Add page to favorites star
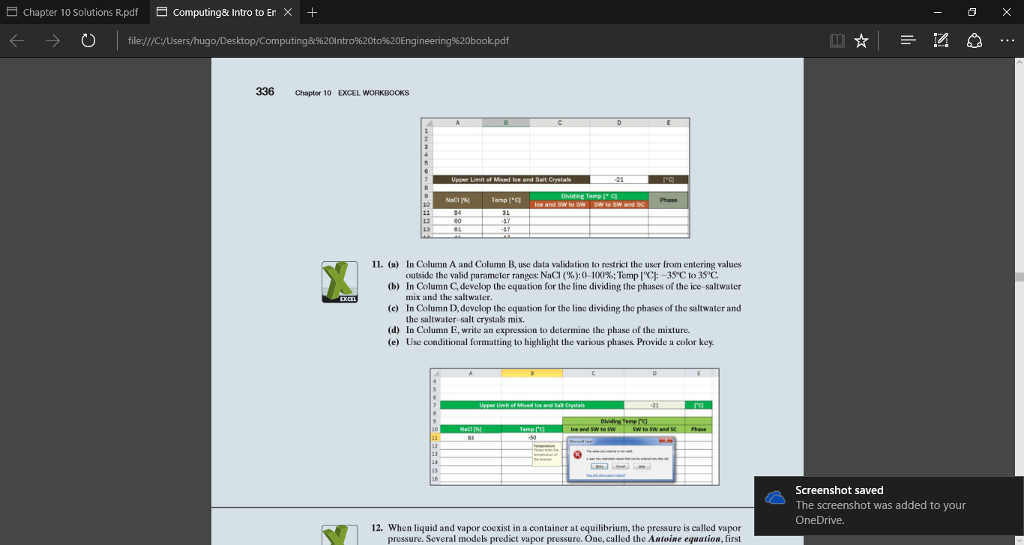 pos(861,40)
